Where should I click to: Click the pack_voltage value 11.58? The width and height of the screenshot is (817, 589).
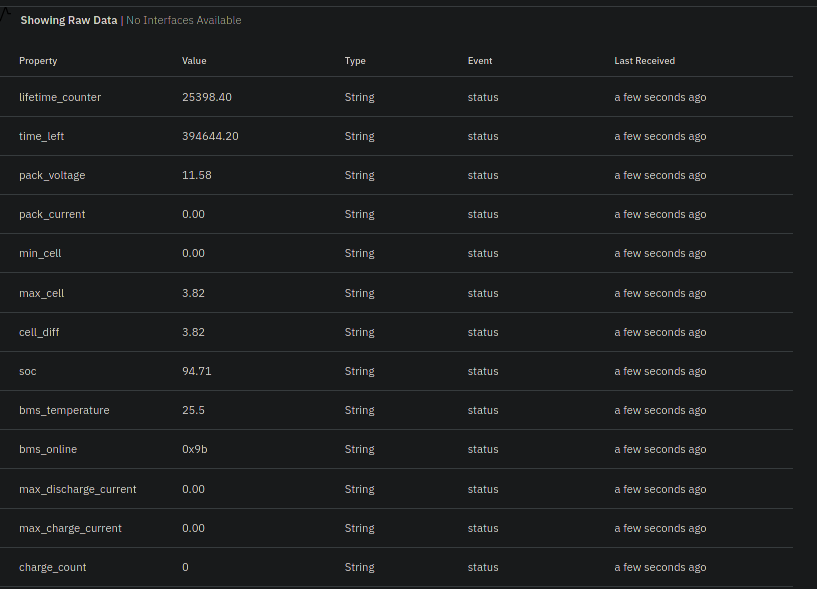(197, 175)
